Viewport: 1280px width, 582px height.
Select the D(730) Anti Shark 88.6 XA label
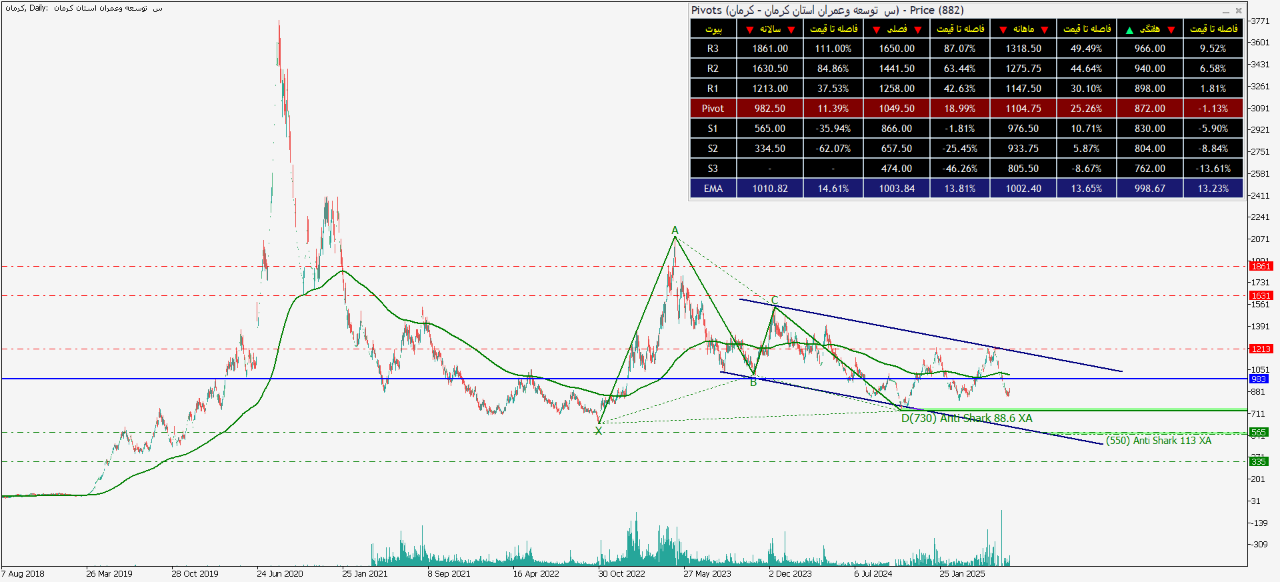pyautogui.click(x=966, y=418)
